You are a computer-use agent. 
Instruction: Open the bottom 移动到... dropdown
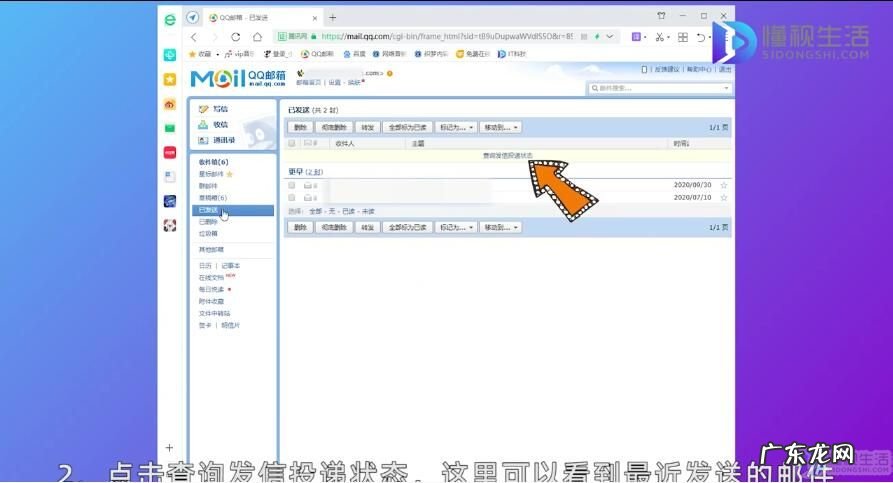coord(500,227)
